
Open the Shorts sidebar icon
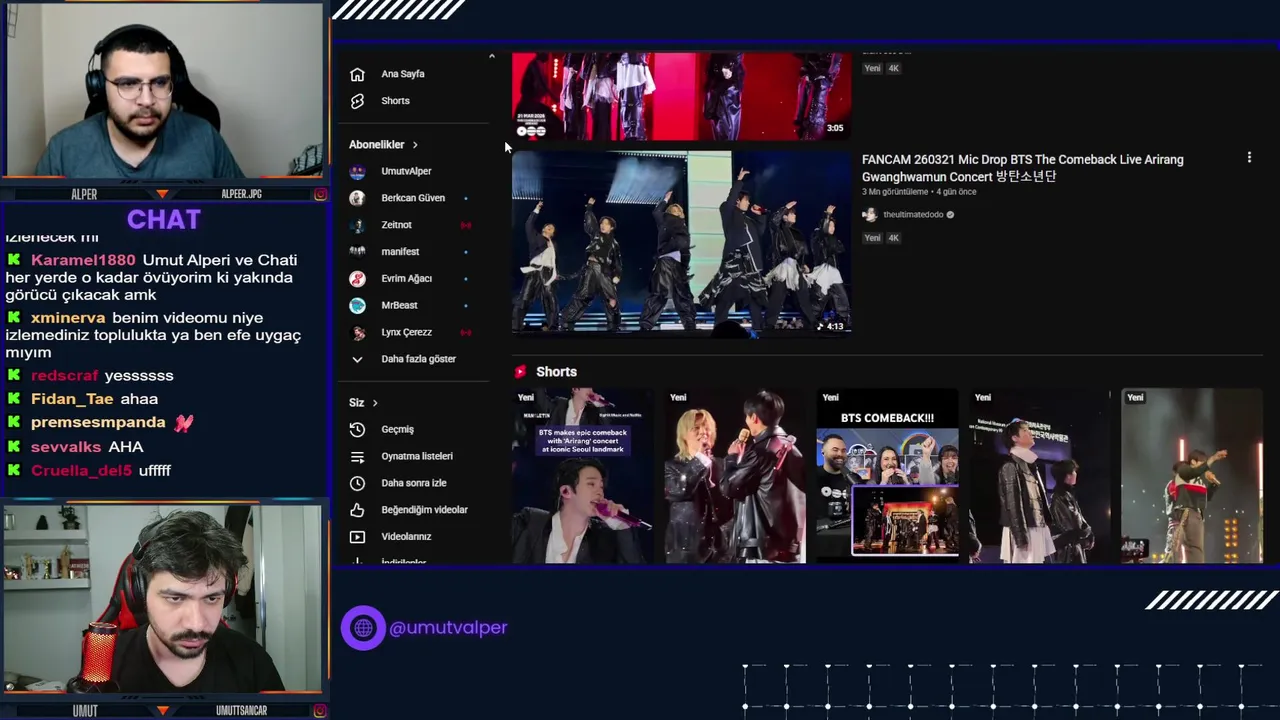pyautogui.click(x=357, y=101)
